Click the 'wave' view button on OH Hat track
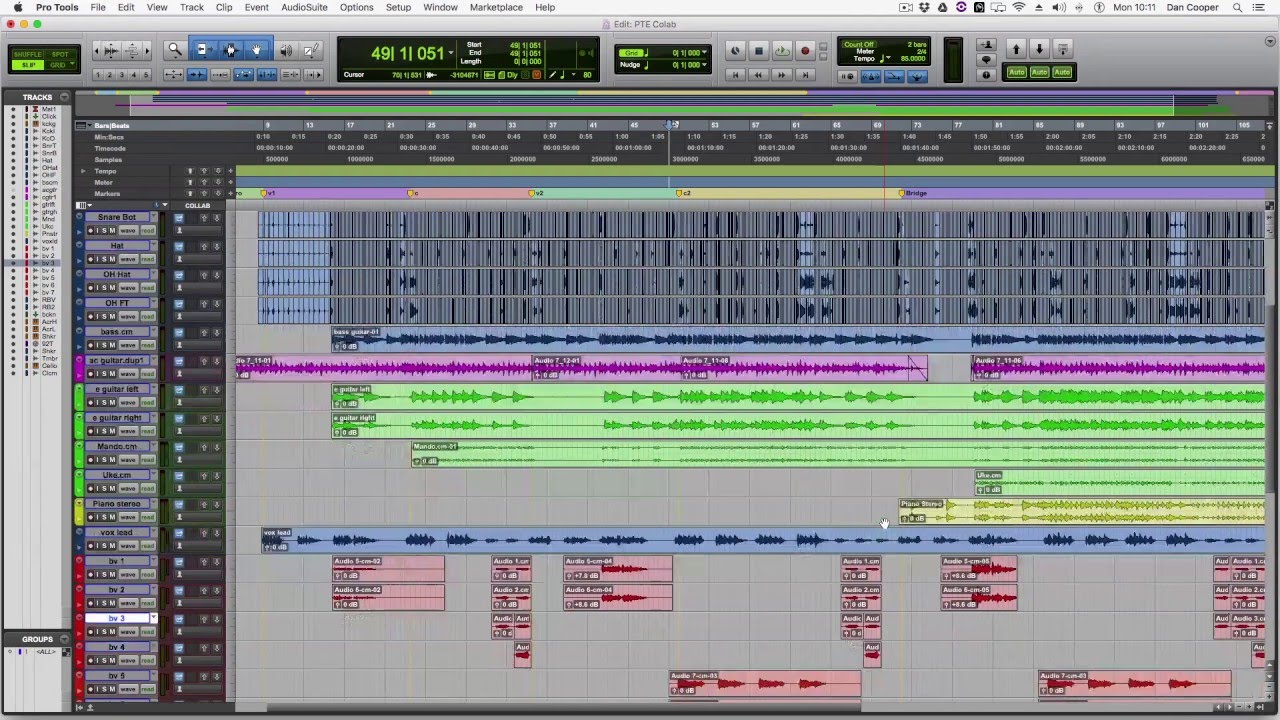Viewport: 1280px width, 720px height. point(128,289)
